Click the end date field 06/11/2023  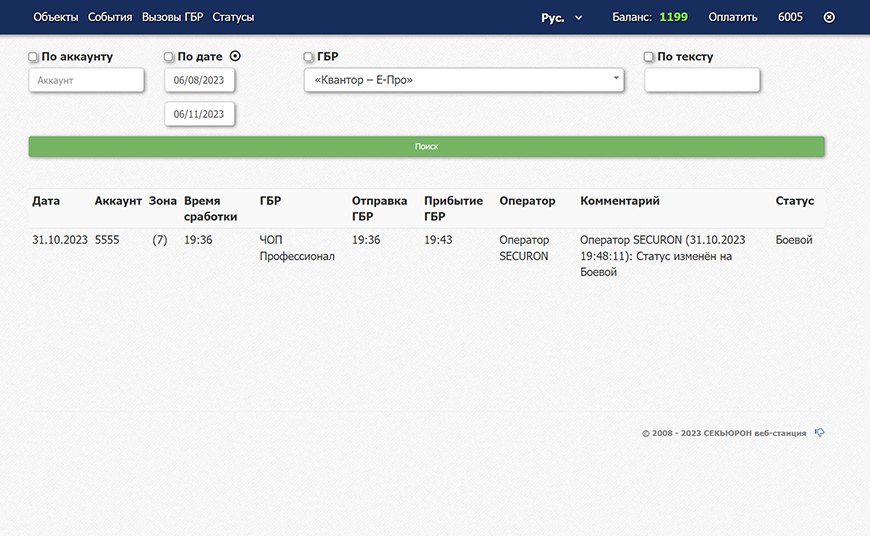[199, 114]
